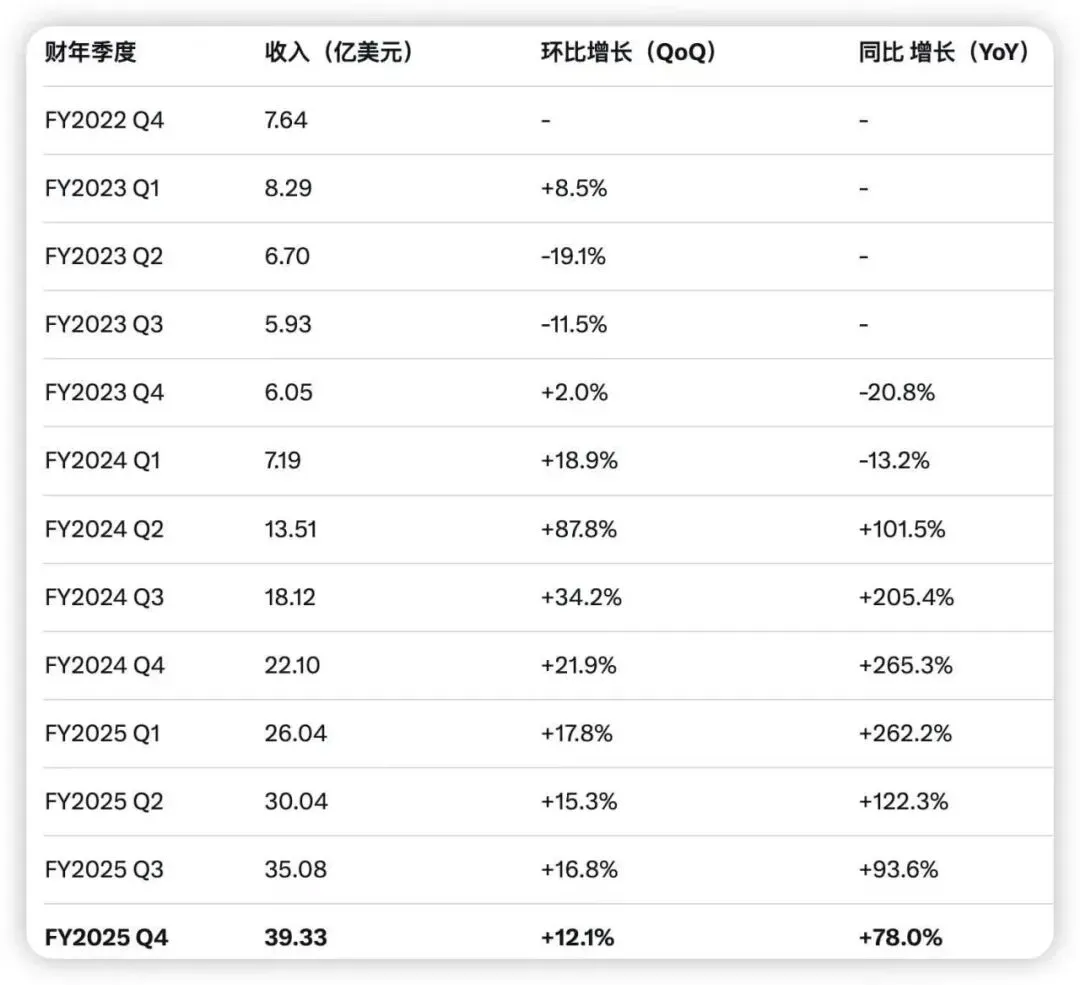Select revenue value 7.19
1080x985 pixels.
[x=282, y=461]
